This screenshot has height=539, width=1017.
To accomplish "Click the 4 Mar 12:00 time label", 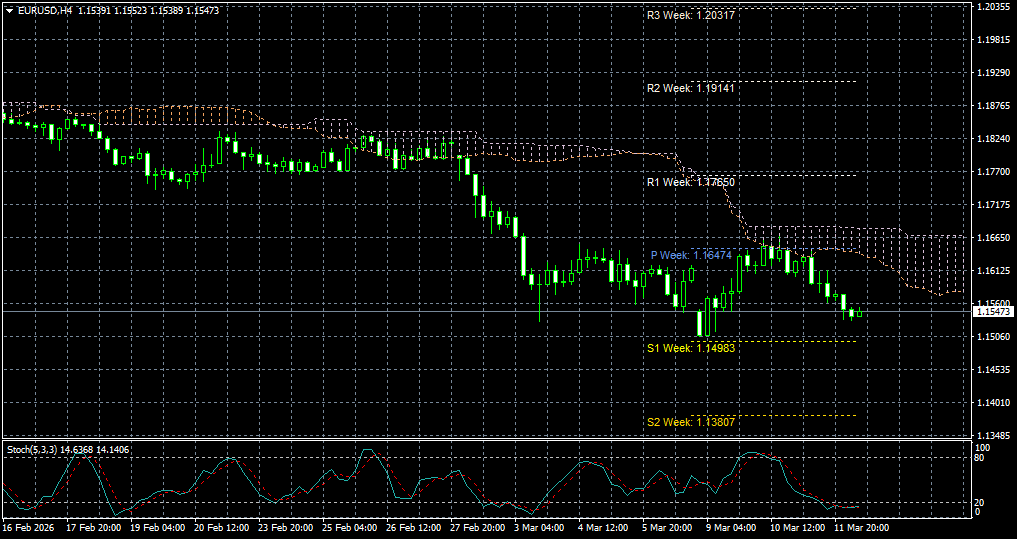I will coord(604,528).
